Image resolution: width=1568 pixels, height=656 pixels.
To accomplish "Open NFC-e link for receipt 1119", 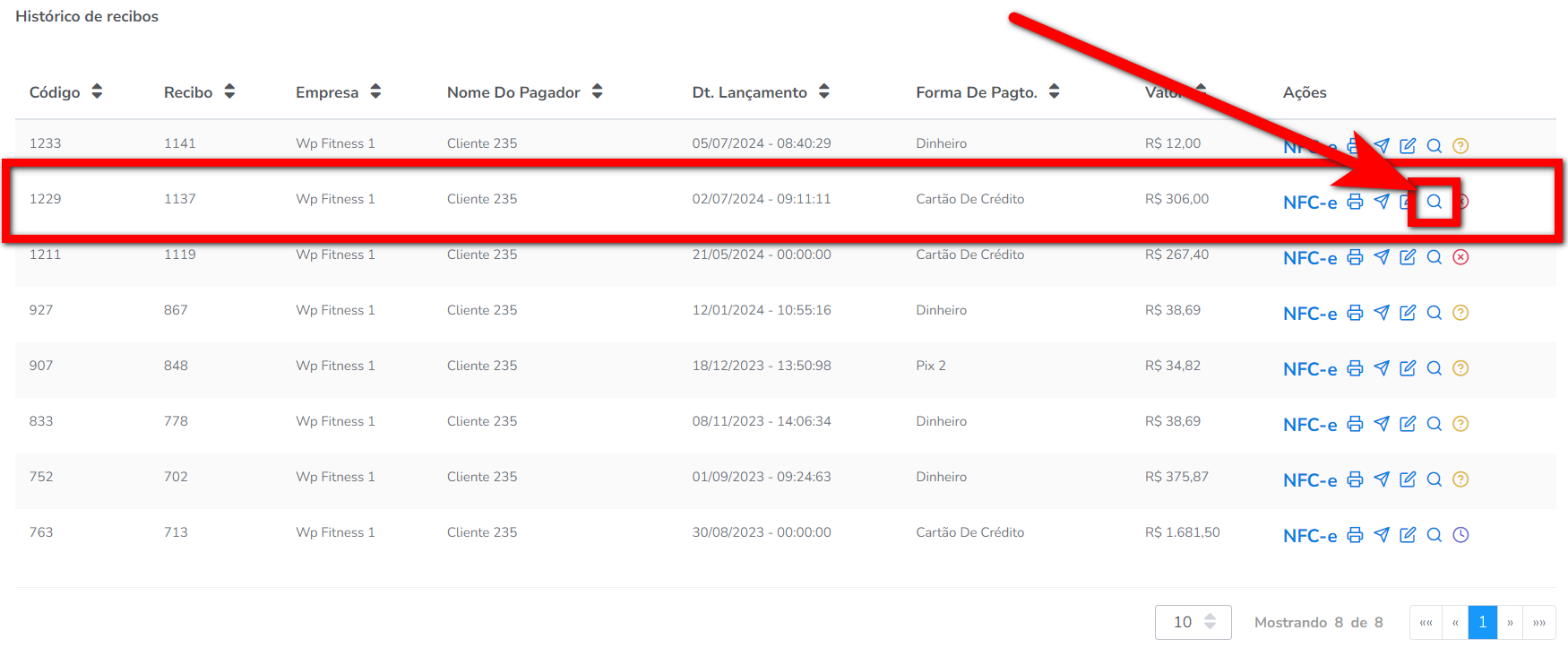I will click(x=1309, y=258).
